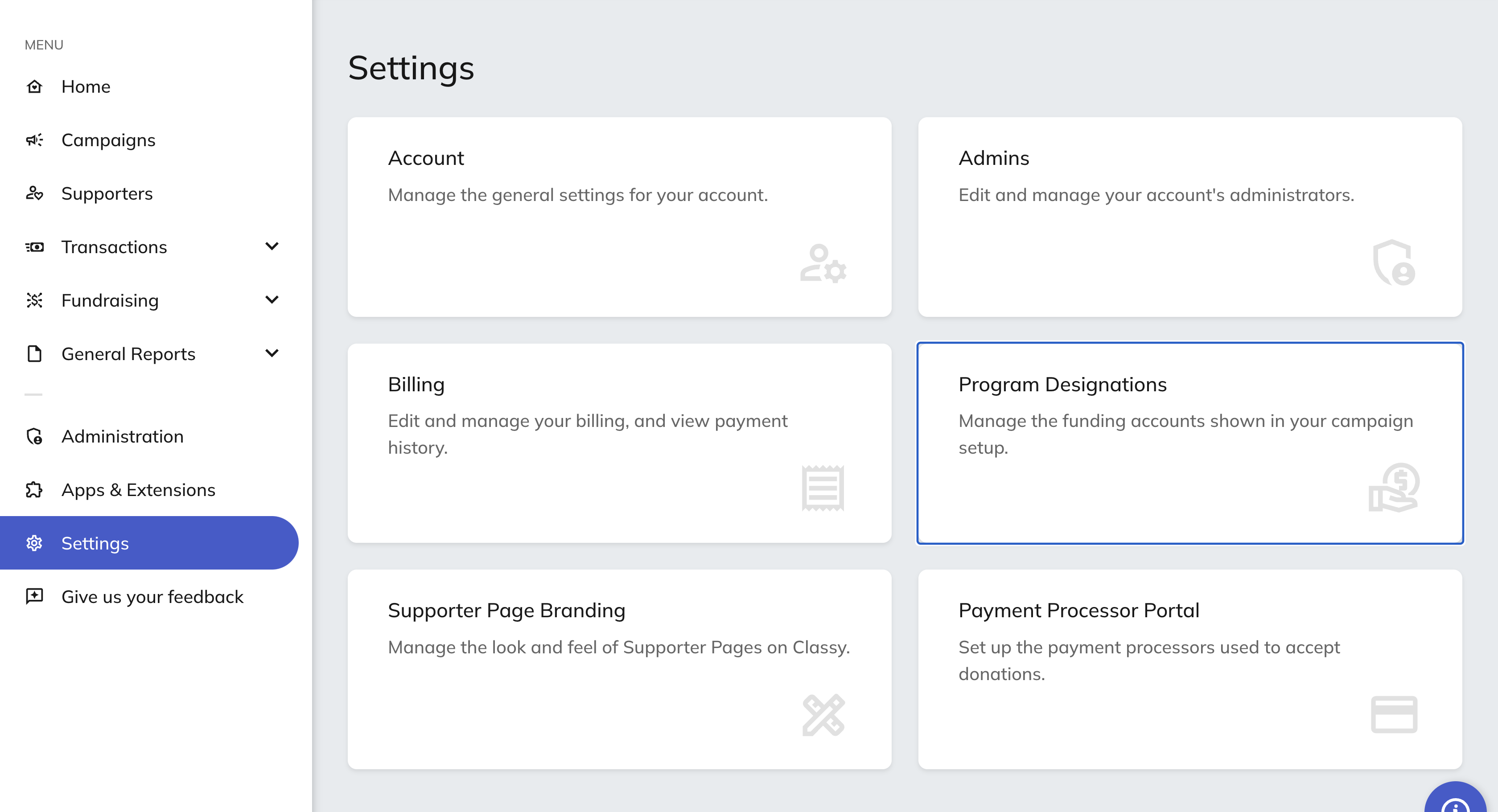Click the Campaigns megaphone icon
1498x812 pixels.
(x=34, y=140)
